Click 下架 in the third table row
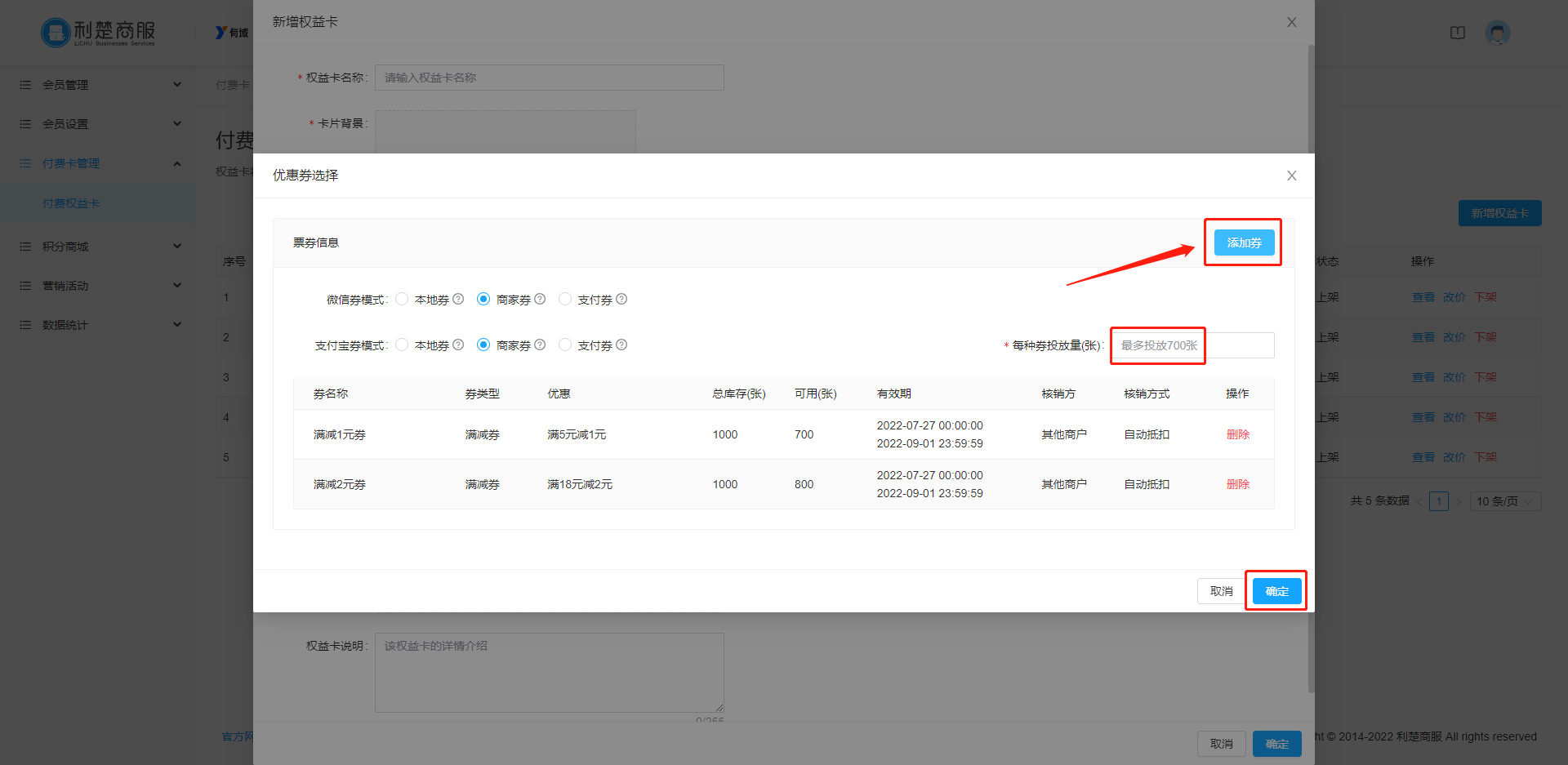Image resolution: width=1568 pixels, height=765 pixels. click(x=1485, y=377)
